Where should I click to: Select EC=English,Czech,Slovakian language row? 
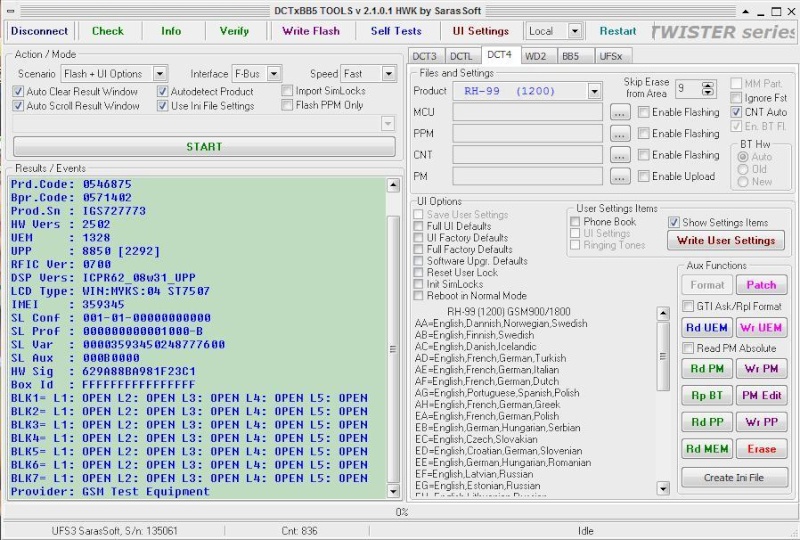tap(476, 439)
